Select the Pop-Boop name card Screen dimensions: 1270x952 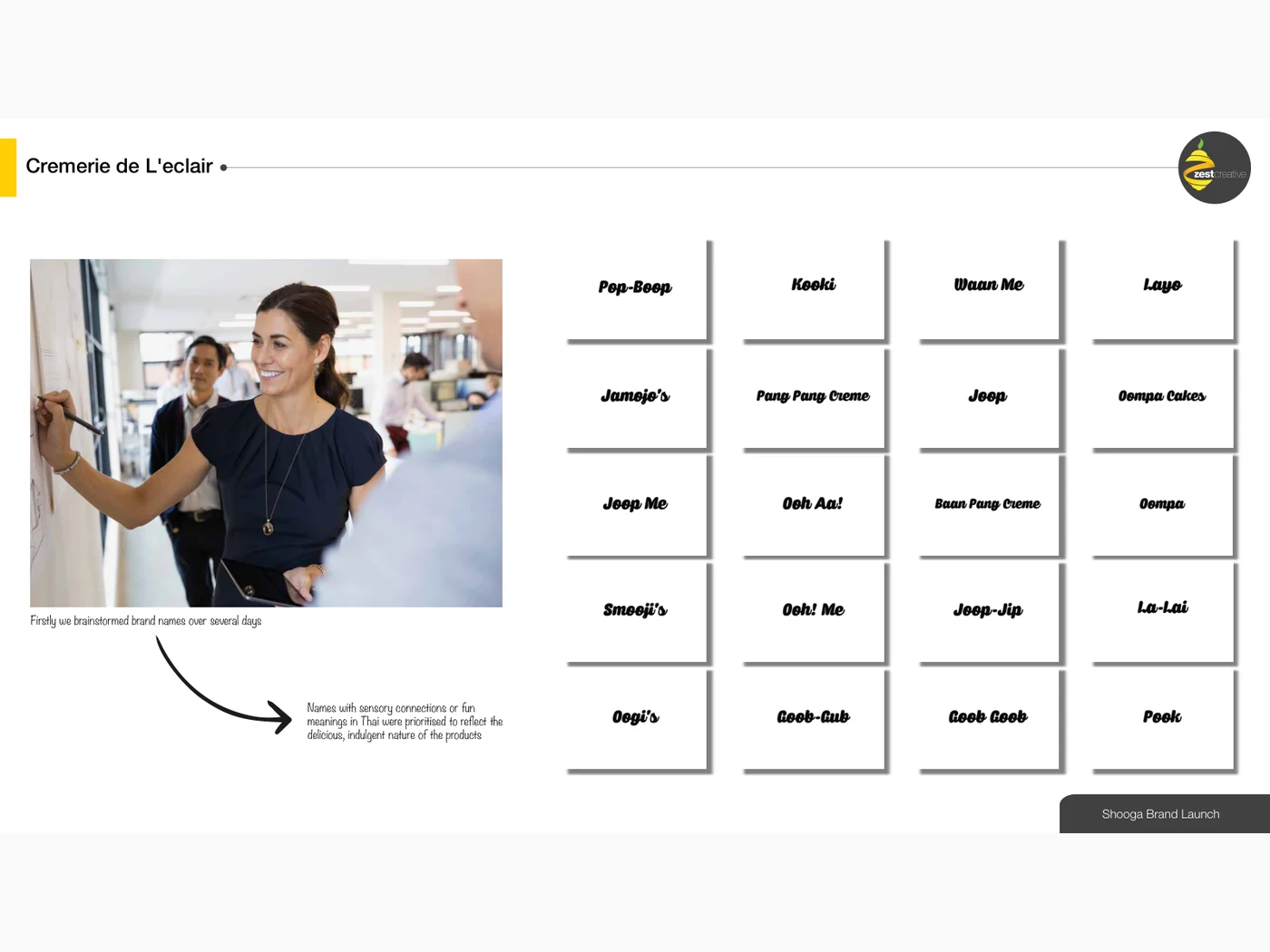[x=638, y=290]
